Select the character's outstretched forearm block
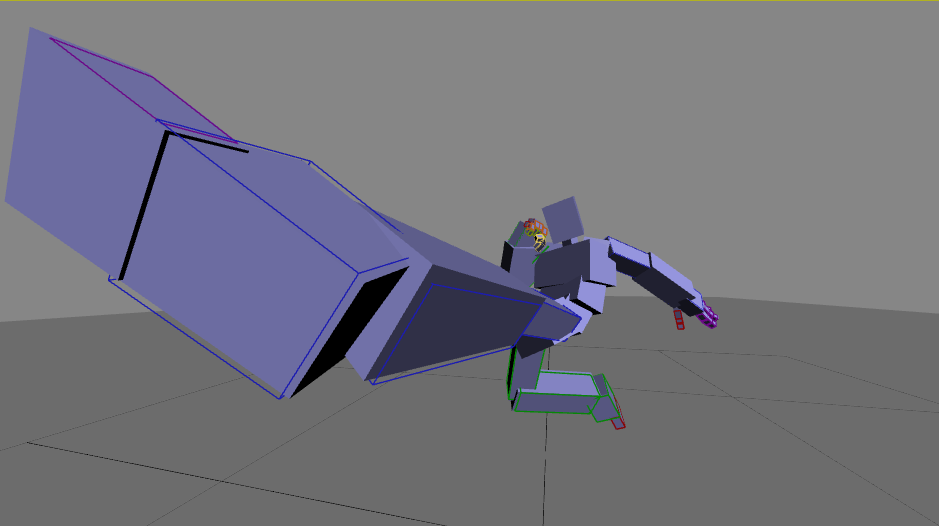This screenshot has width=939, height=526. click(x=670, y=280)
